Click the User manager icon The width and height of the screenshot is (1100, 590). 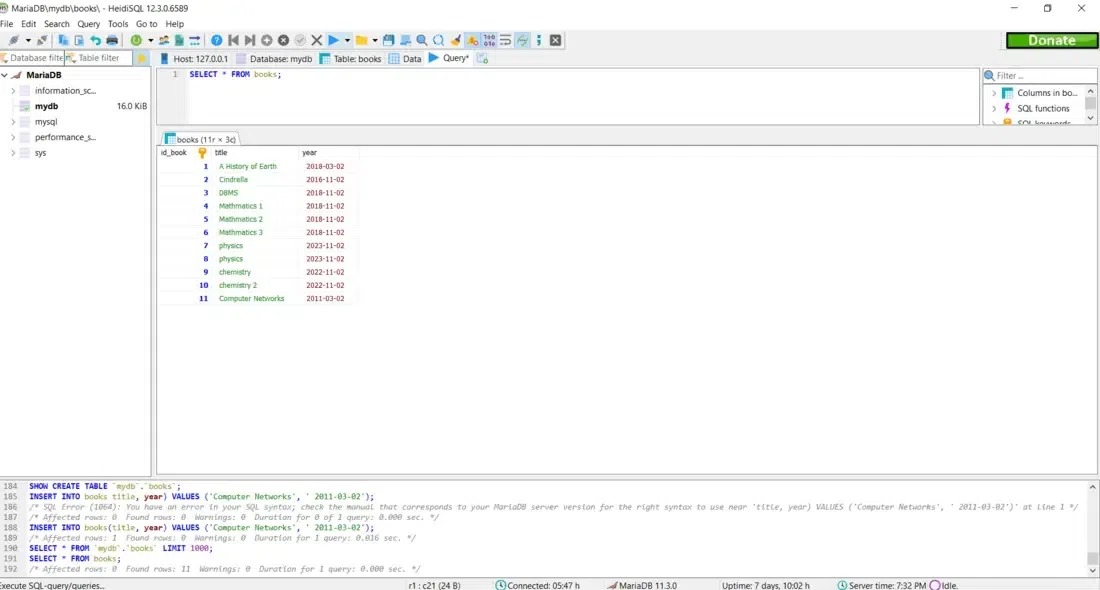click(x=164, y=40)
